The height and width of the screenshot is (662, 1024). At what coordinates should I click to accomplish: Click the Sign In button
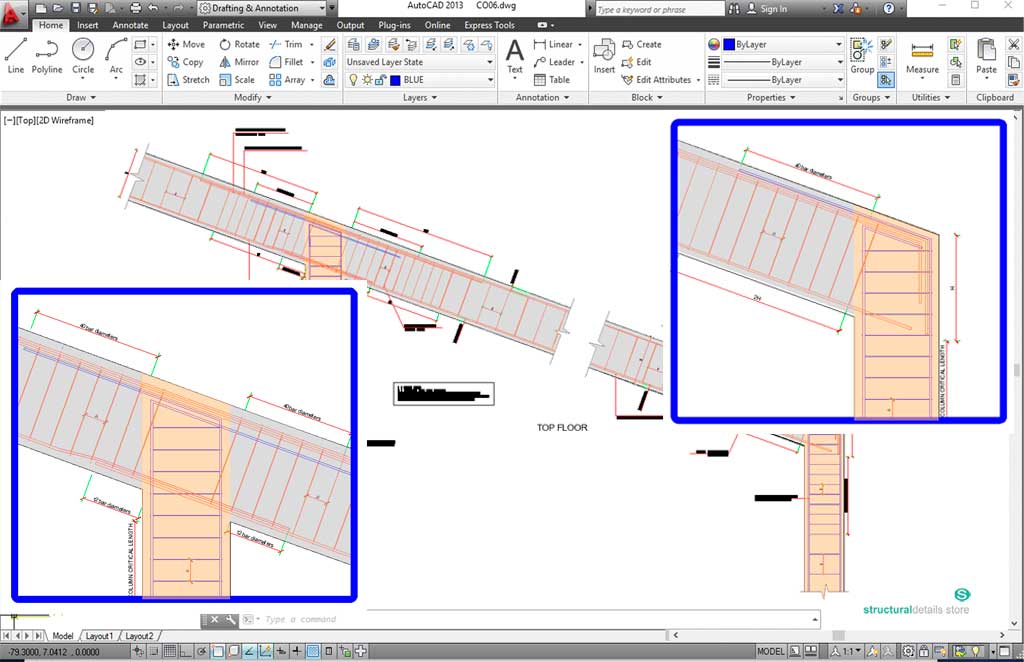(x=773, y=9)
